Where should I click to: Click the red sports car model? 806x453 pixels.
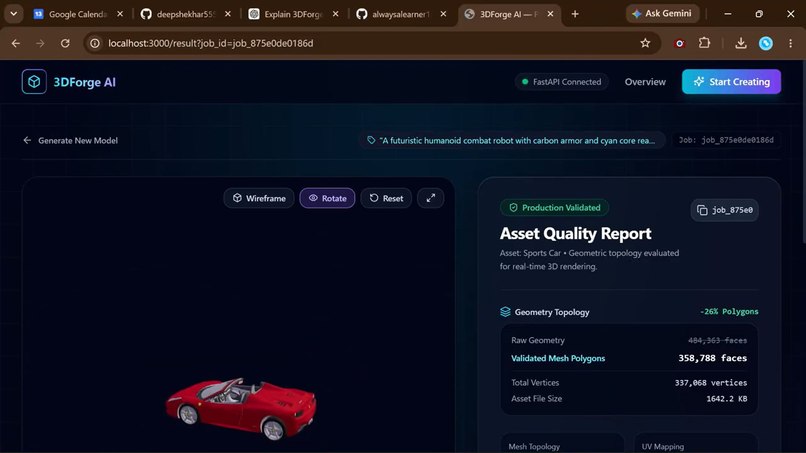(241, 408)
